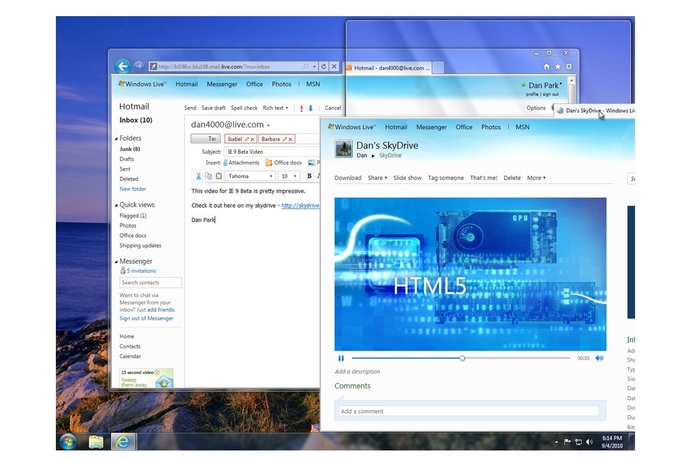Image resolution: width=693 pixels, height=461 pixels.
Task: Collapse the Folders section
Action: point(116,139)
